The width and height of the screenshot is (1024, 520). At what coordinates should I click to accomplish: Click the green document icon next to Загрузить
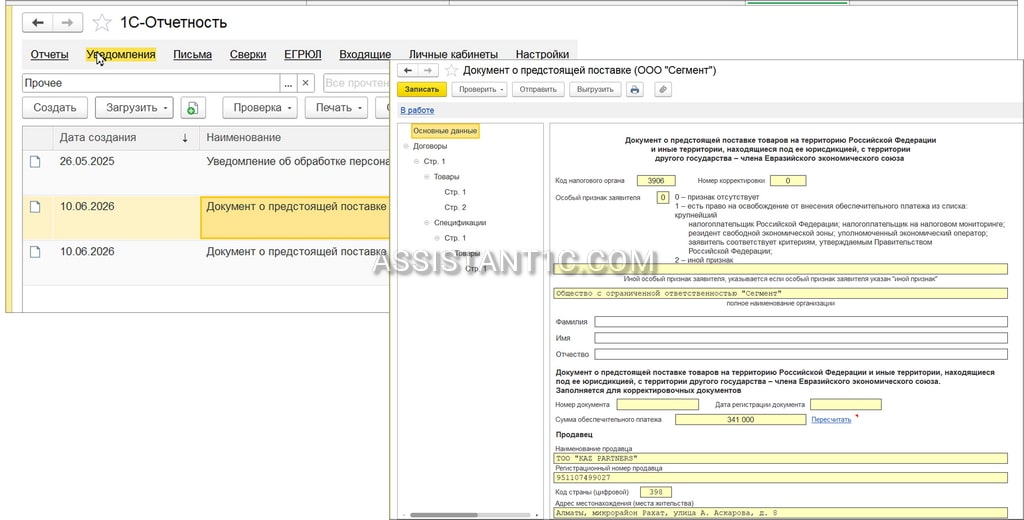(x=192, y=108)
